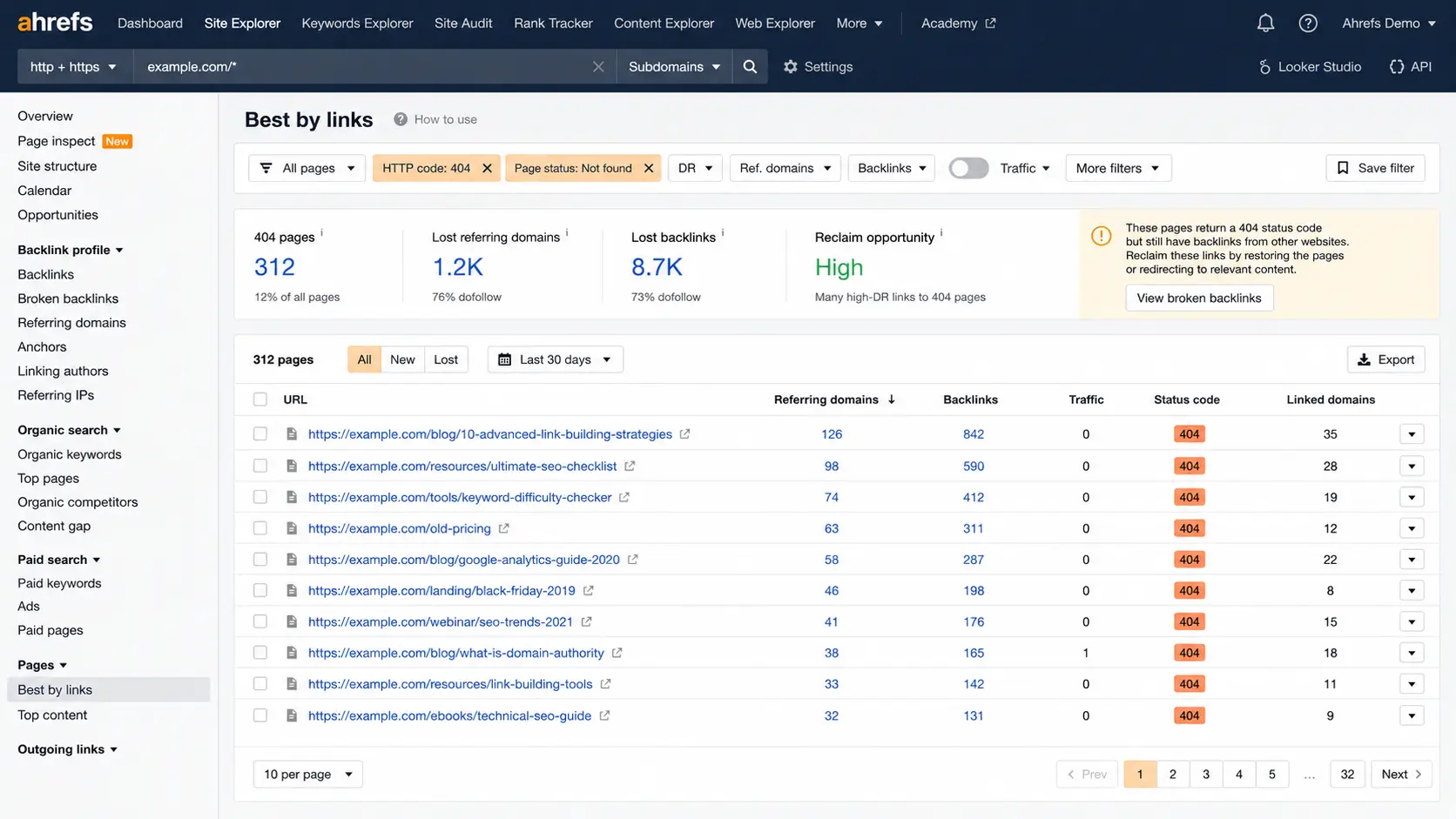Remove the Page status: Not found filter

649,168
